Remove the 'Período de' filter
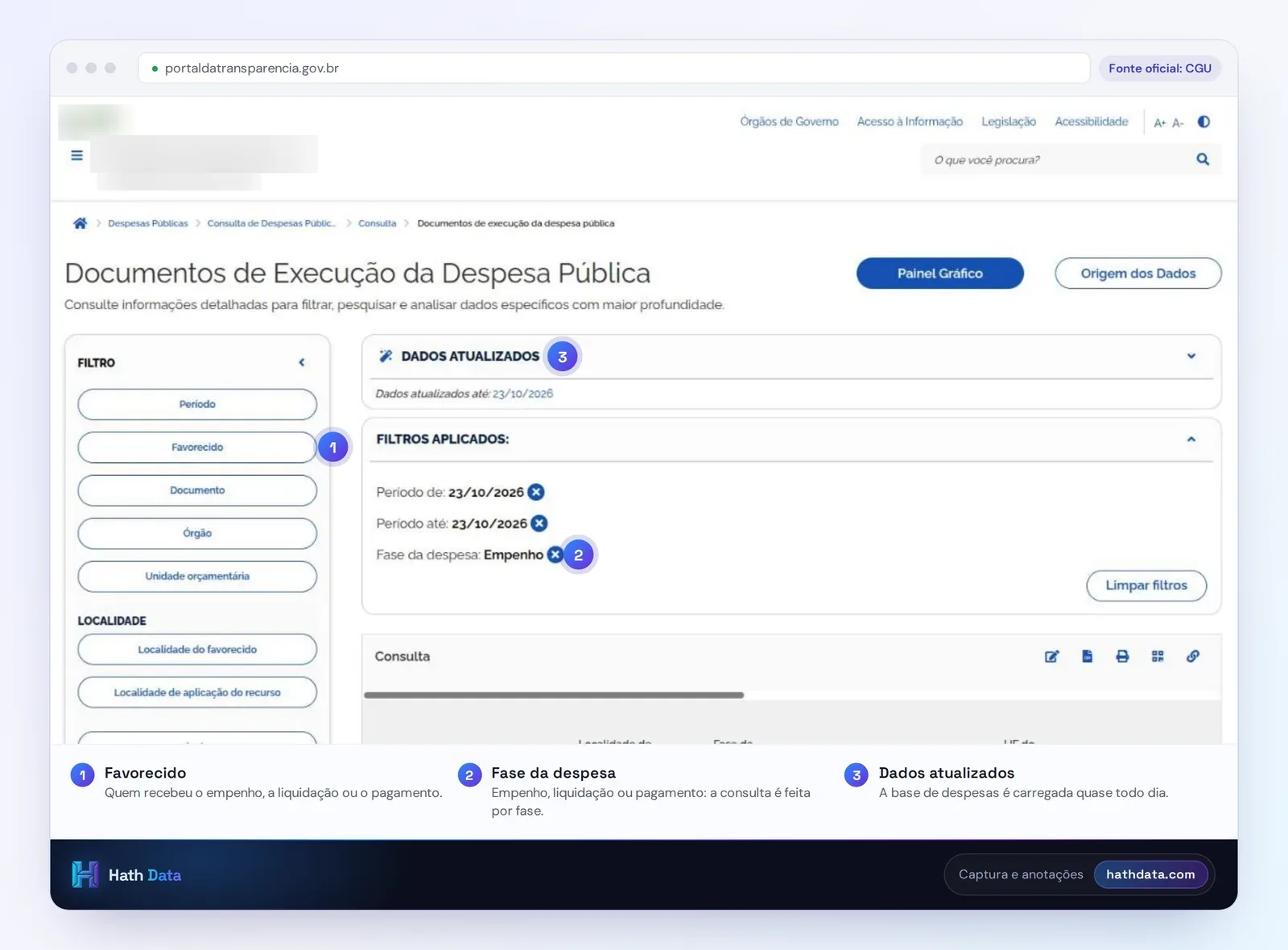Screen dimensions: 1288x950 (536, 492)
